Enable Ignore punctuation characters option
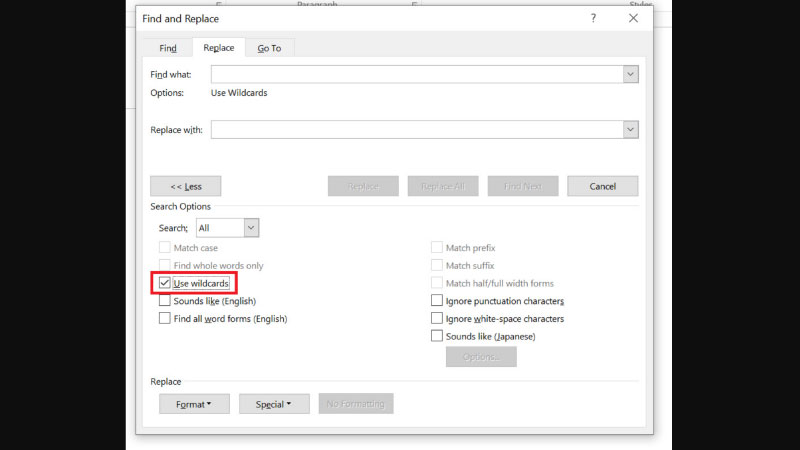The height and width of the screenshot is (450, 800). click(x=437, y=301)
